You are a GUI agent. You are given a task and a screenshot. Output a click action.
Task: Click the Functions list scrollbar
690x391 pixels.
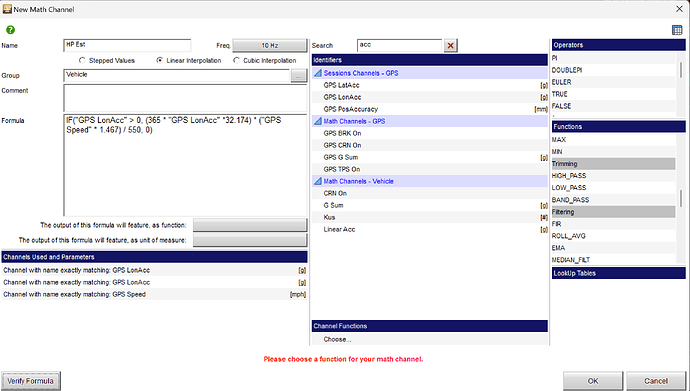(x=681, y=199)
